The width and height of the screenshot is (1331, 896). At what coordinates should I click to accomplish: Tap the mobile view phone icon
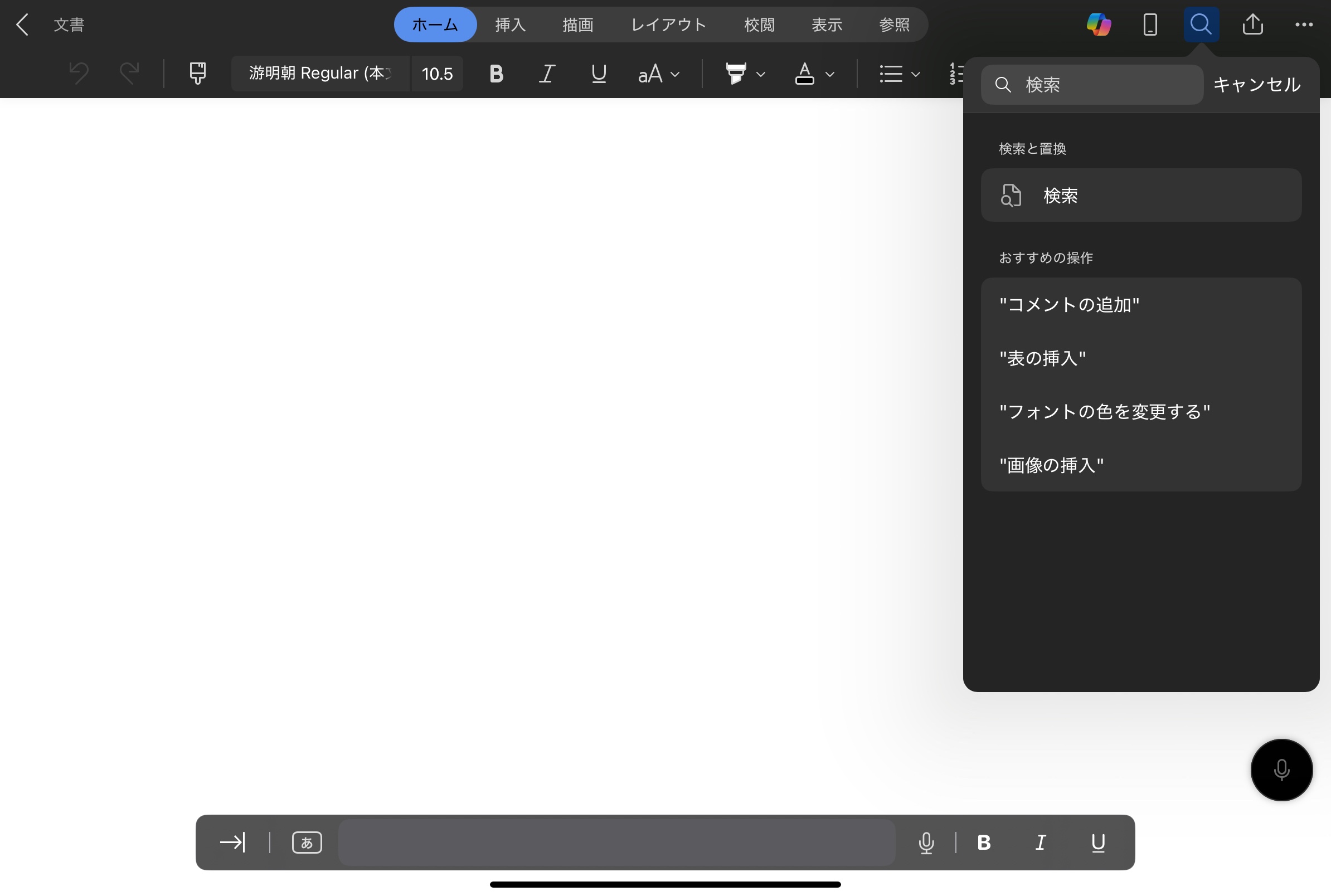(x=1150, y=25)
